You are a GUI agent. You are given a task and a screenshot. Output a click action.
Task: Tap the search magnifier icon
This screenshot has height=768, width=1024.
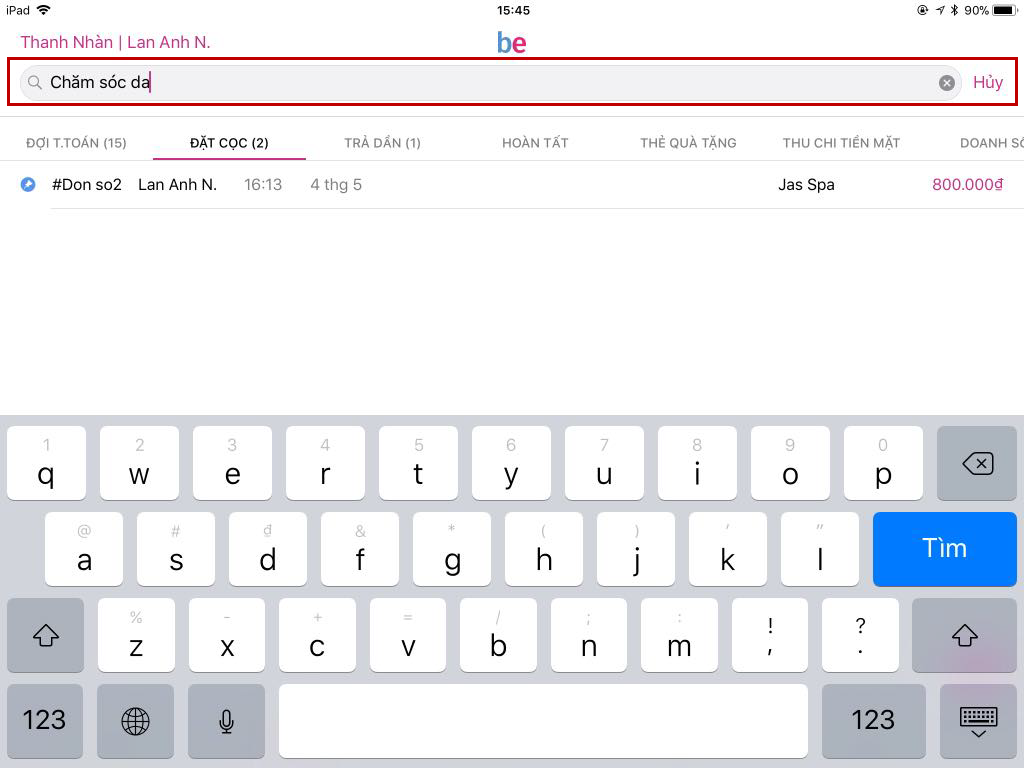[x=35, y=82]
